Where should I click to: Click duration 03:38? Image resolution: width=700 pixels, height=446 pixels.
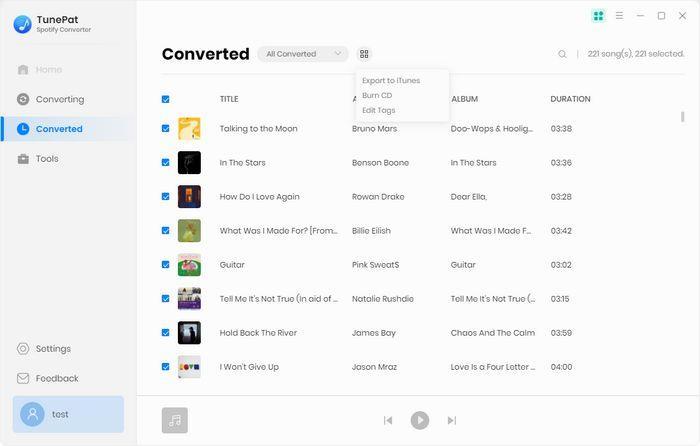[561, 129]
